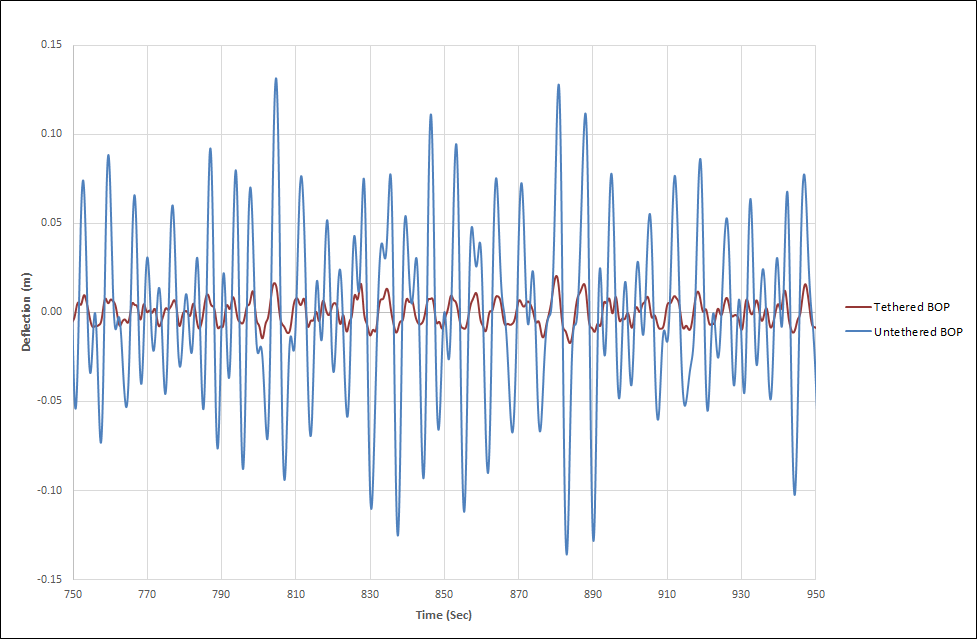Select the Deflection (m) vertical axis title
This screenshot has height=639, width=977.
[x=28, y=312]
